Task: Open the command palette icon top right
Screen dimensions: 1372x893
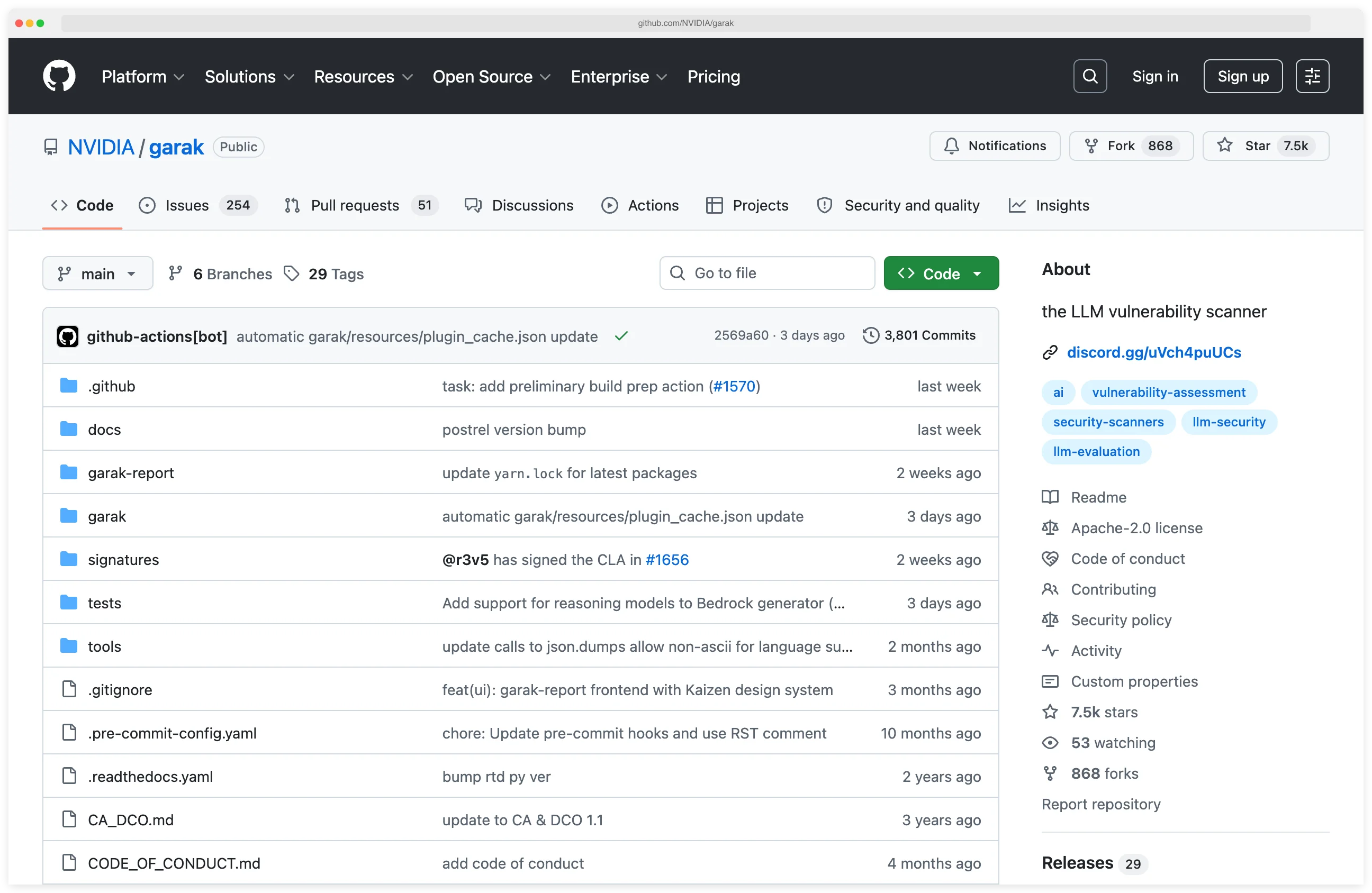Action: click(x=1312, y=76)
